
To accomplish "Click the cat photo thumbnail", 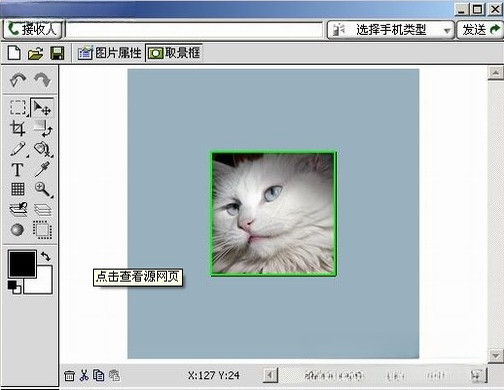I will [x=273, y=214].
